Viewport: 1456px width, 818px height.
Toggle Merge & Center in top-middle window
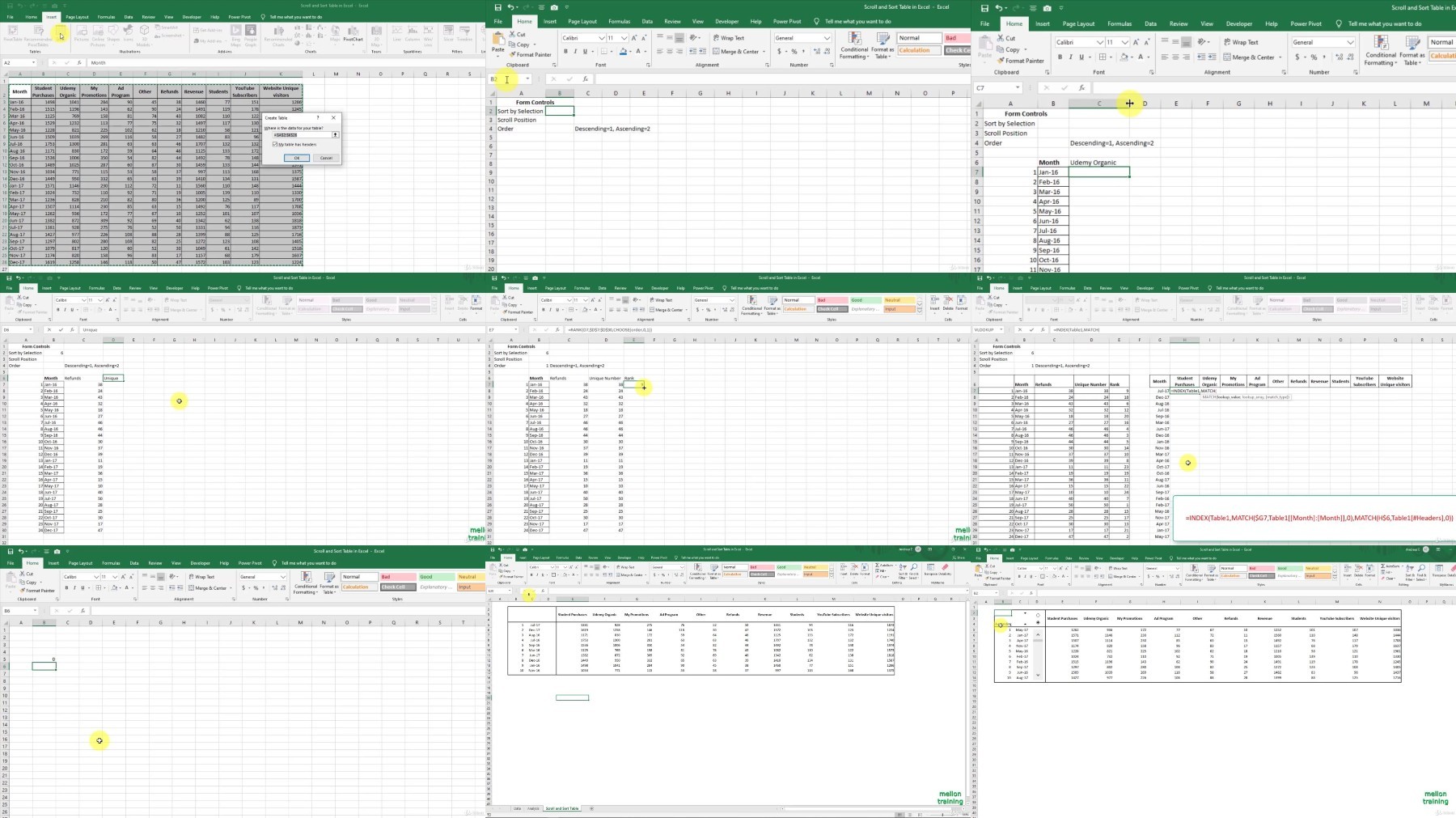pos(735,51)
